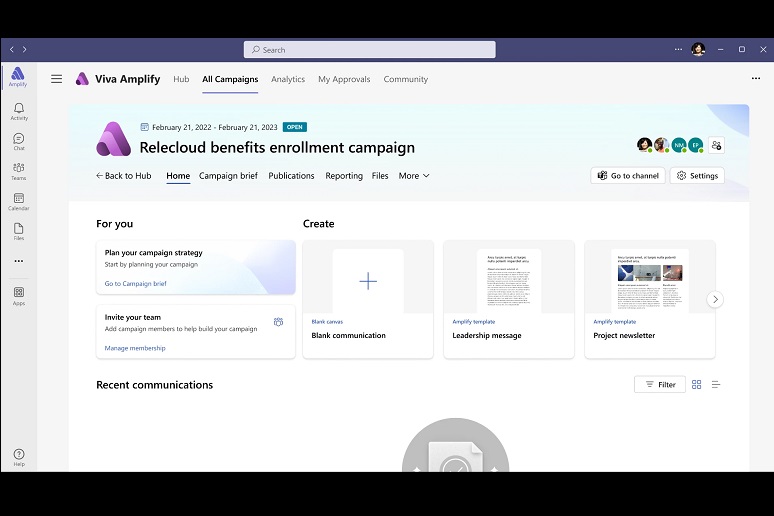The image size is (774, 516).
Task: Click the hamburger menu next to Viva Amplify
Action: pos(57,79)
